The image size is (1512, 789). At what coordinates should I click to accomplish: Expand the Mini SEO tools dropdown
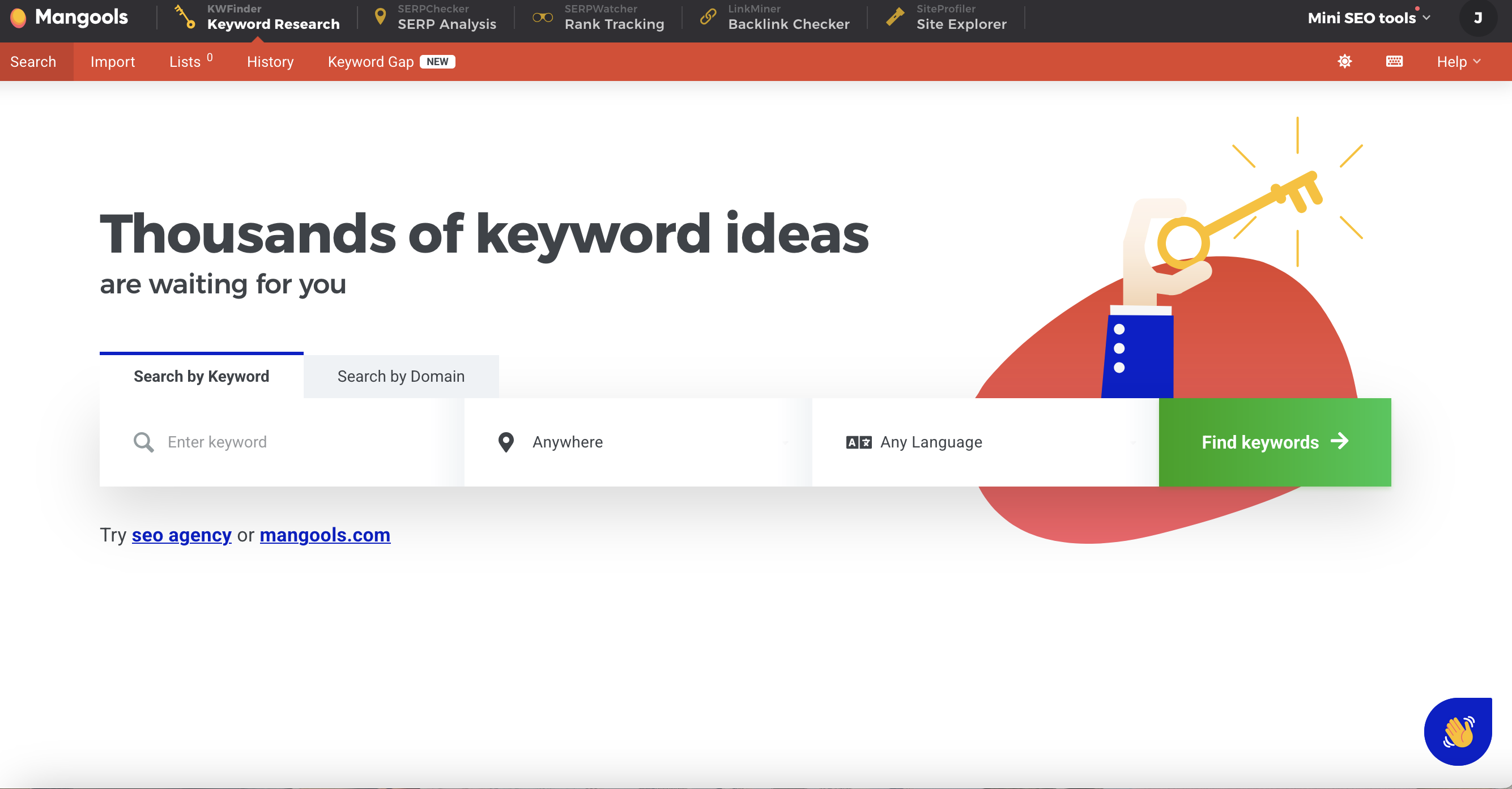(1369, 18)
